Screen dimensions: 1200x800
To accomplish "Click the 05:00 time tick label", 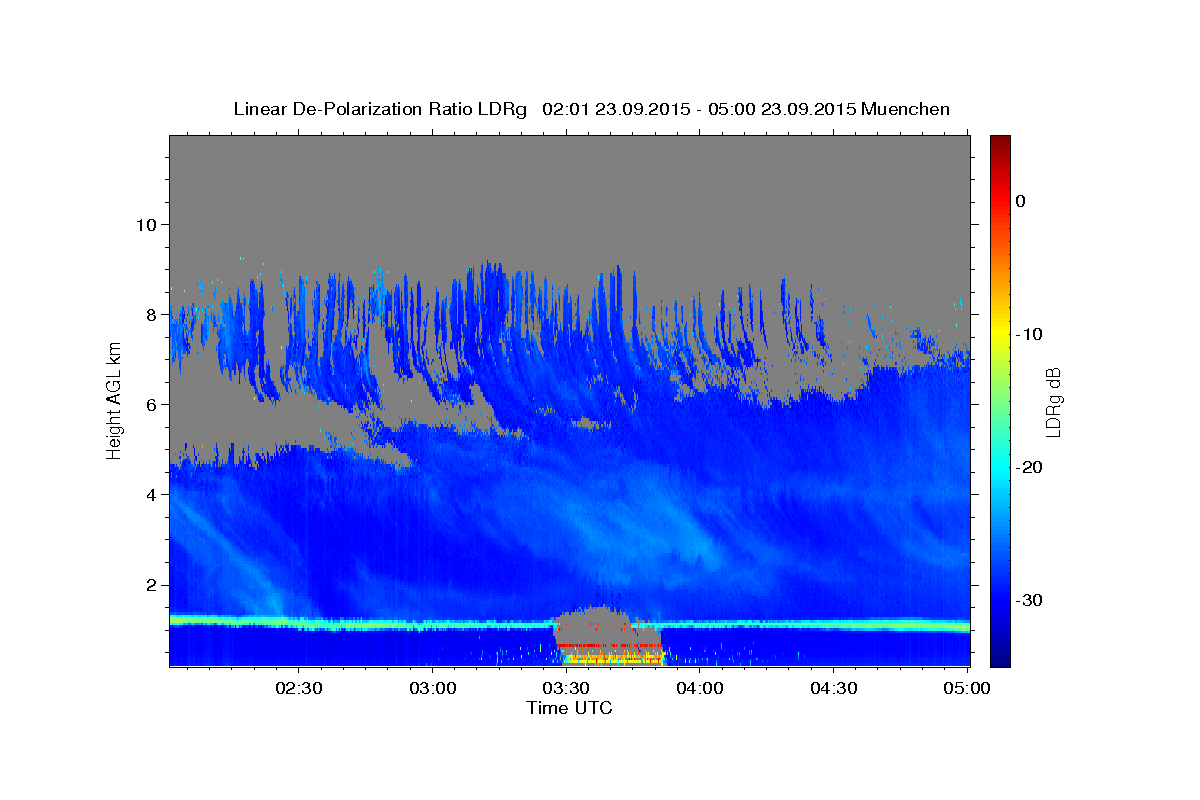I will tap(967, 688).
